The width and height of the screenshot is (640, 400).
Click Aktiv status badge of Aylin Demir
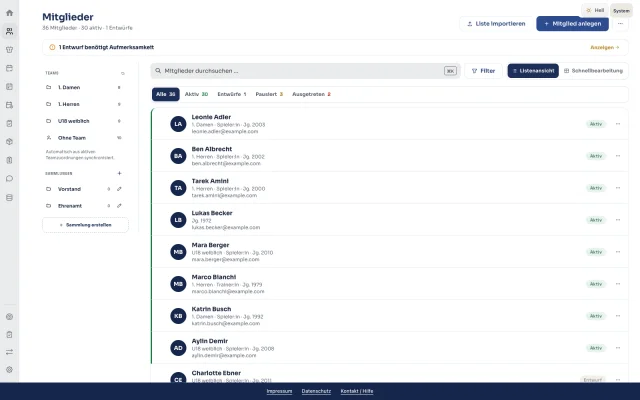[596, 348]
